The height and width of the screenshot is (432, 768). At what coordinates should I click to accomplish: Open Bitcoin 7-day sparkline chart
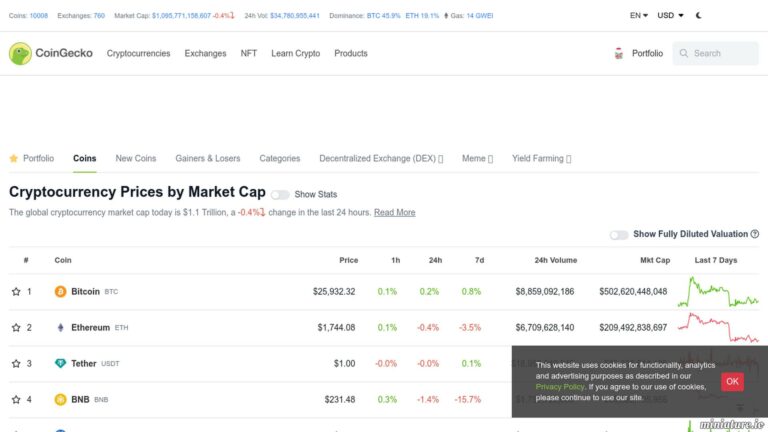pyautogui.click(x=718, y=291)
